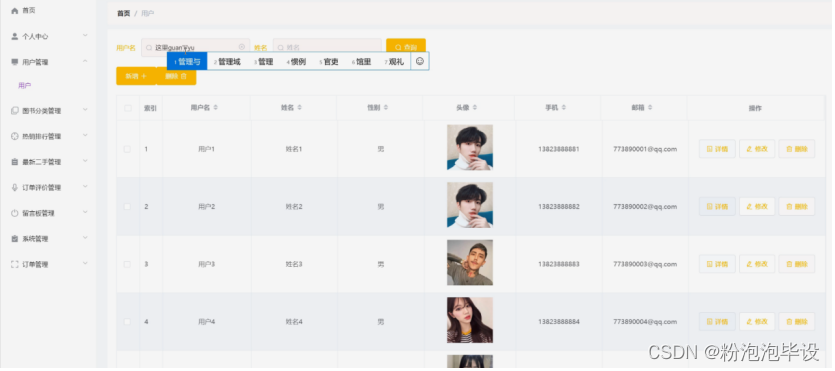835x371 pixels.
Task: Expand the 系统管理 menu chevron
Action: tap(85, 238)
